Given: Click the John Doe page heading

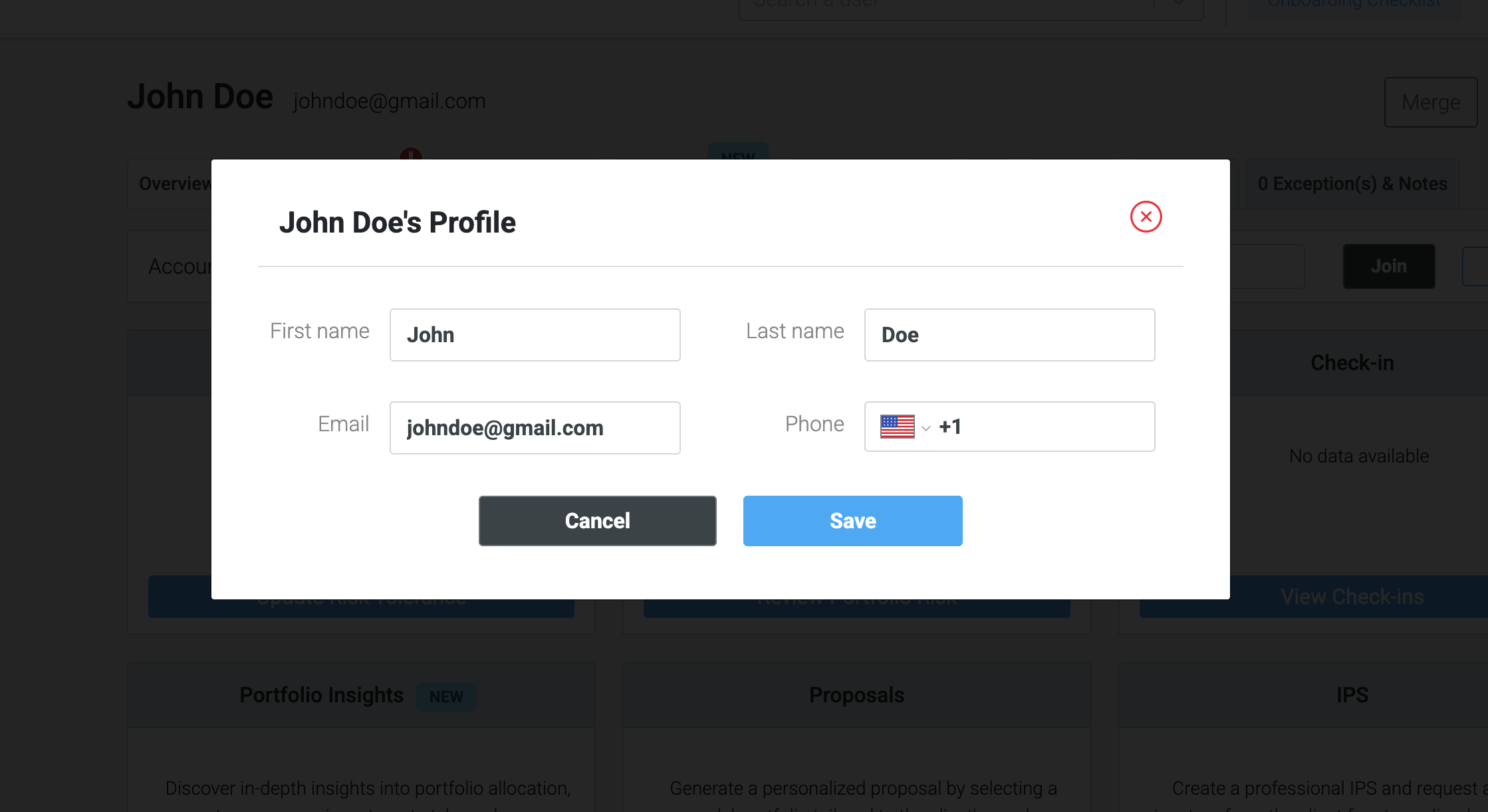Looking at the screenshot, I should tap(200, 97).
